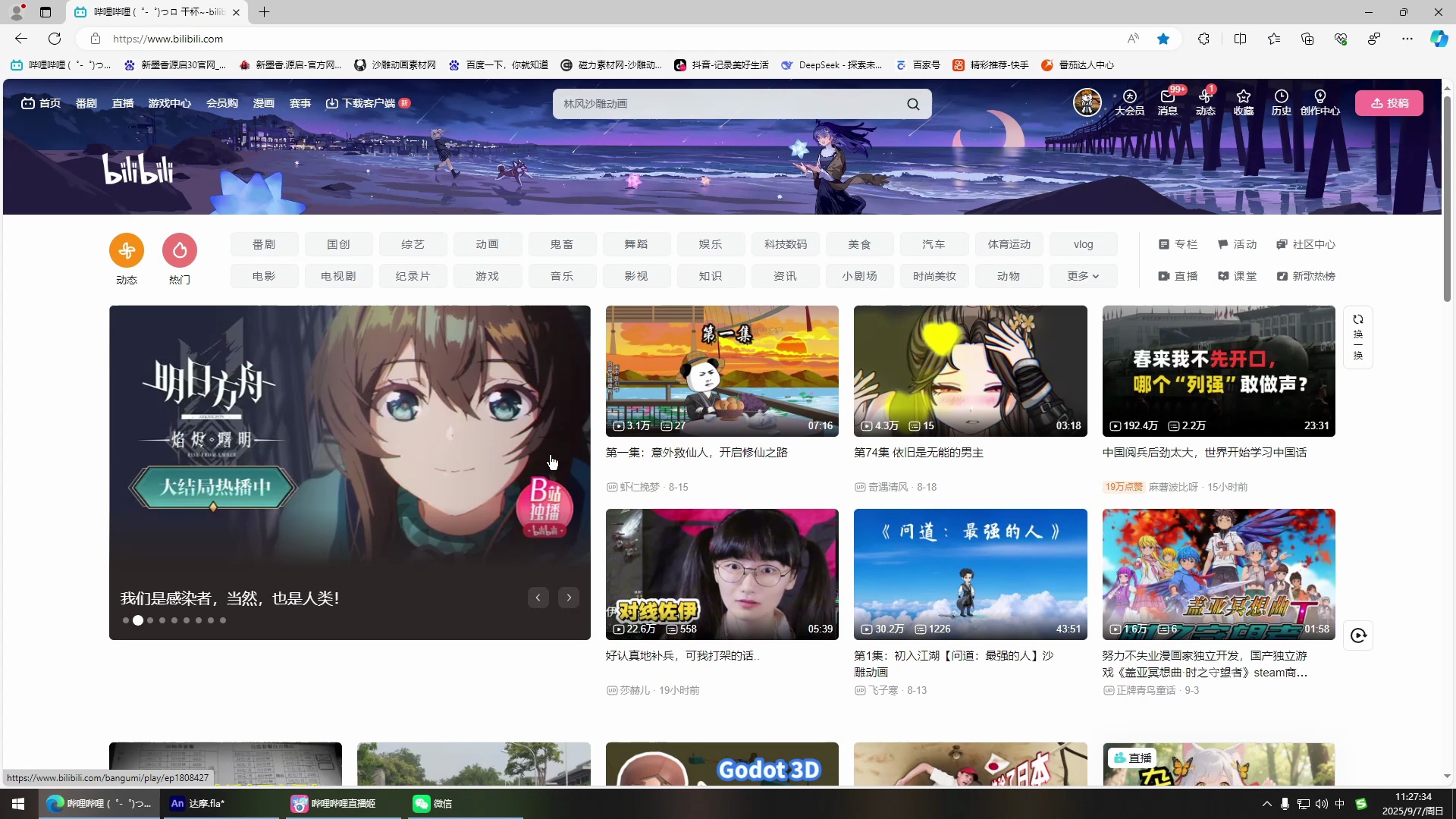Show hidden system tray icons chevron
Screen dimensions: 1456x819
click(x=1266, y=804)
